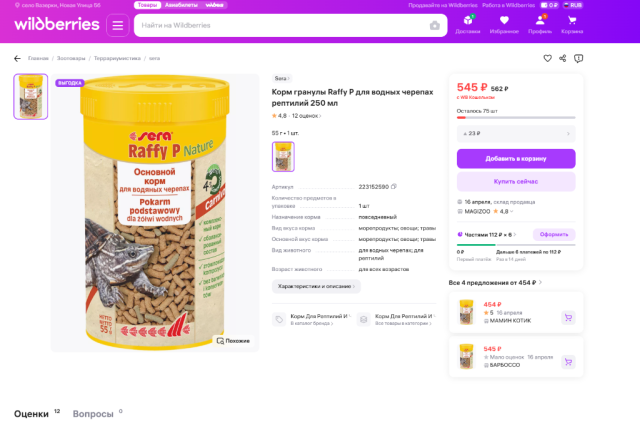
Task: Add product to favorites with heart icon
Action: click(547, 58)
